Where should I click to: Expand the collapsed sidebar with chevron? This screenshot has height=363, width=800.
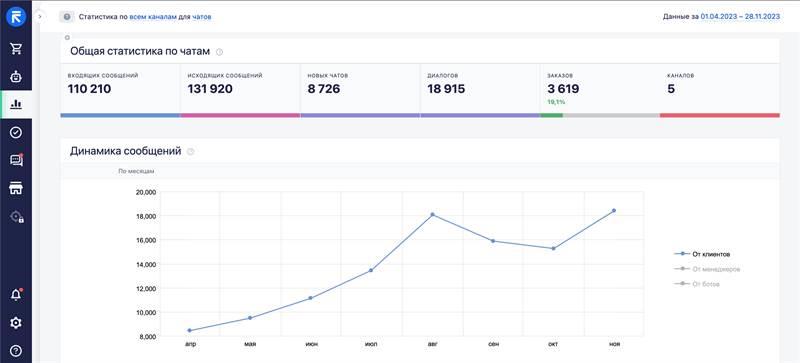pos(40,17)
